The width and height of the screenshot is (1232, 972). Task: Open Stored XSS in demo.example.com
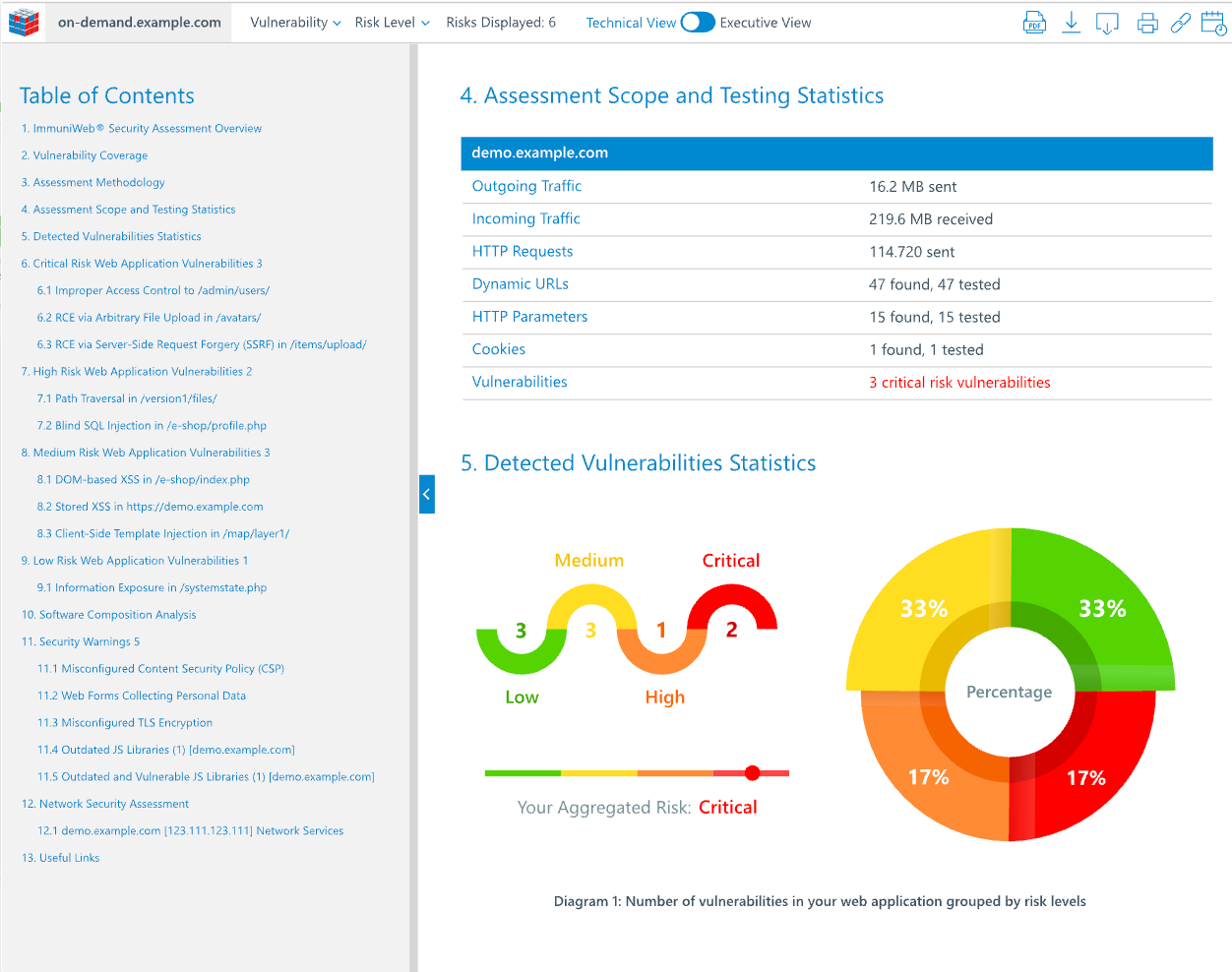click(151, 507)
